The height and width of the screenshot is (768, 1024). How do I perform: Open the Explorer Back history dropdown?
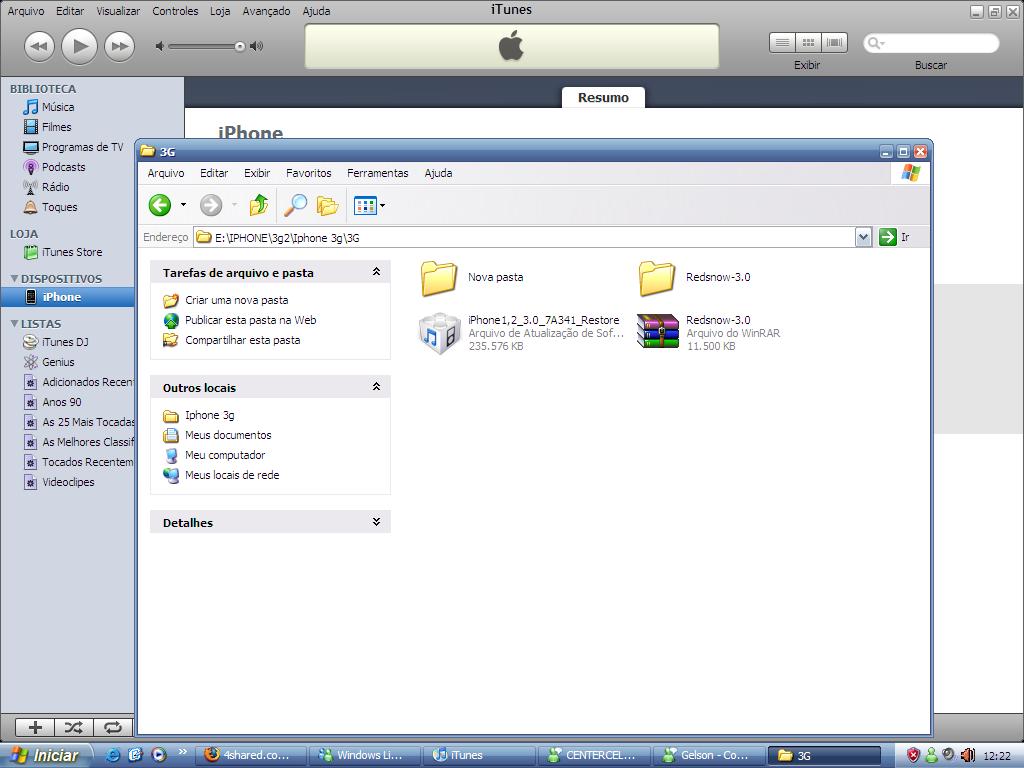point(184,205)
